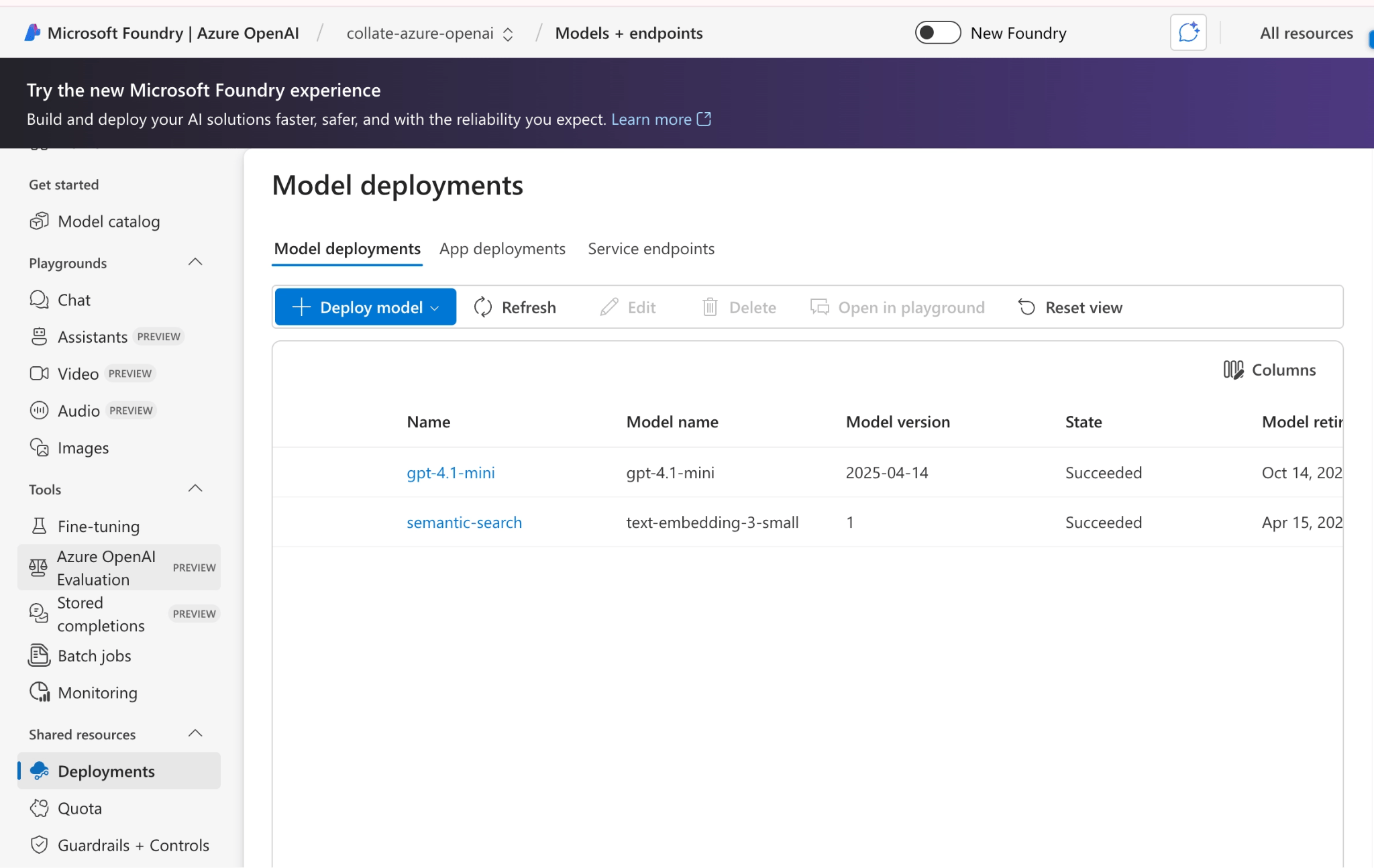Screen dimensions: 1374x868
Task: Switch to App deployments tab
Action: (503, 249)
